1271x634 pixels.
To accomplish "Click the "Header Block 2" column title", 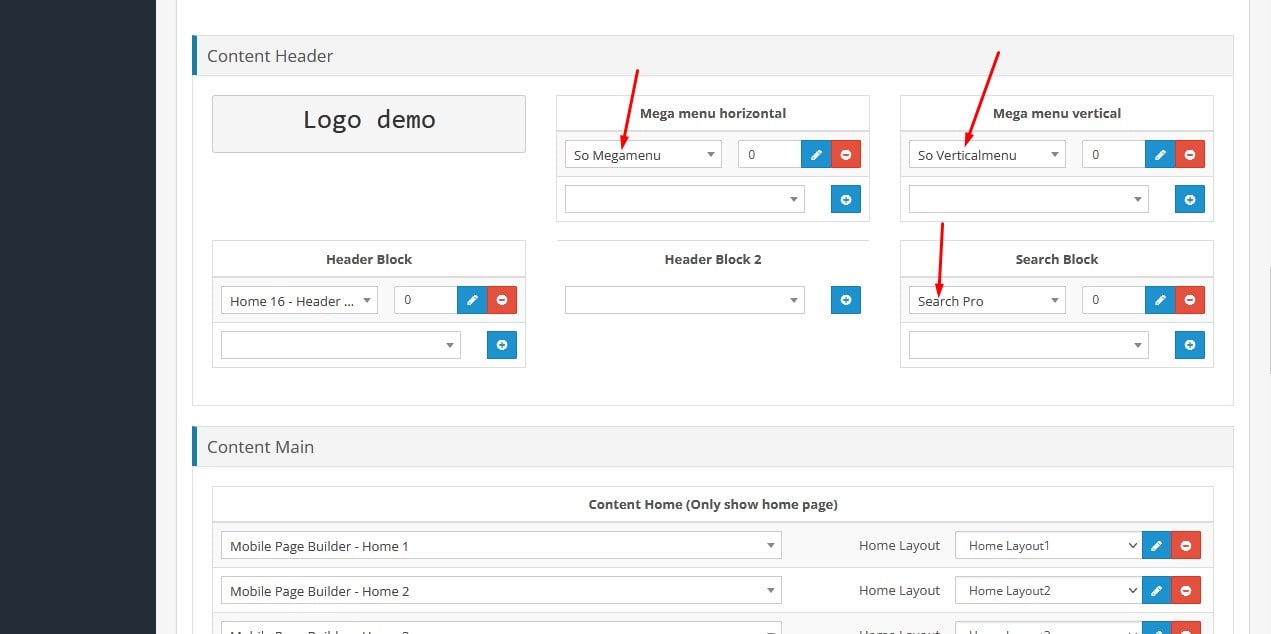I will 713,259.
